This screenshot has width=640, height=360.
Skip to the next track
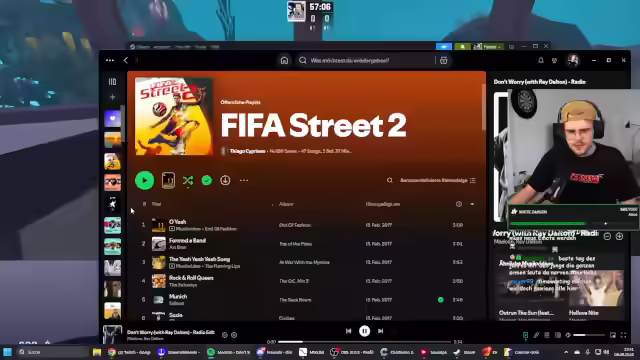coord(380,331)
